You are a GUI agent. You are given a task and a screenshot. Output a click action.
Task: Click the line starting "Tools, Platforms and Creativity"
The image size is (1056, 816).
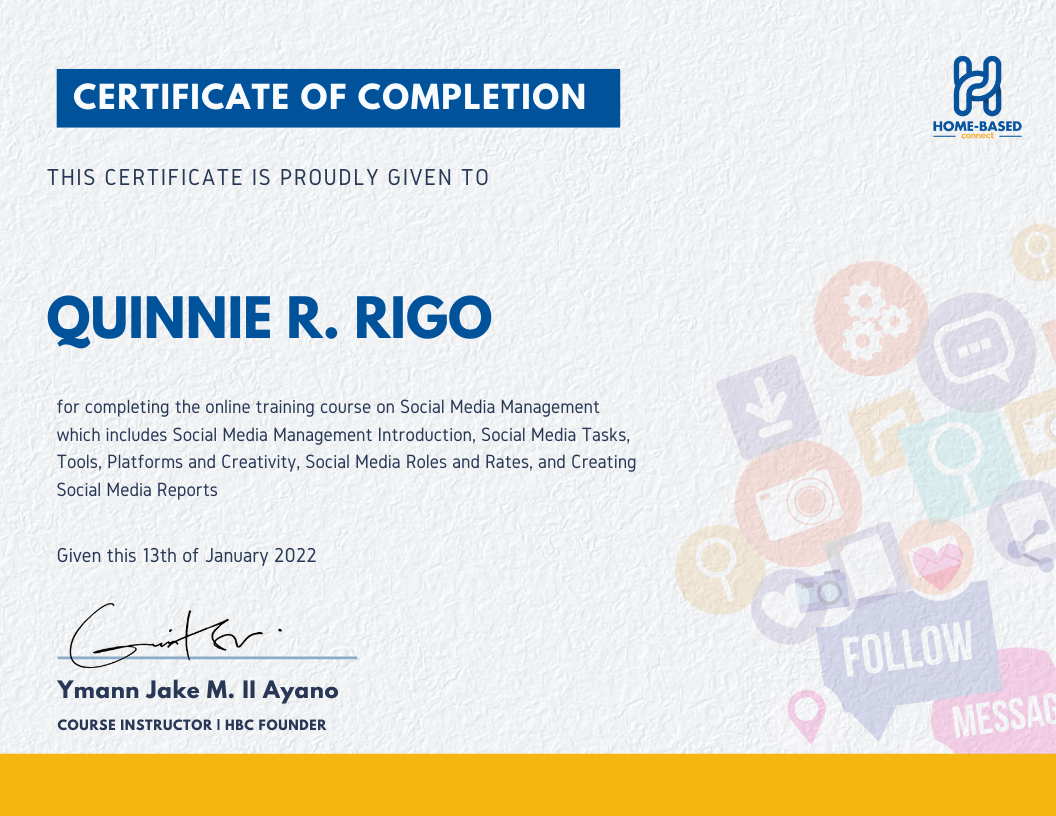(x=346, y=463)
